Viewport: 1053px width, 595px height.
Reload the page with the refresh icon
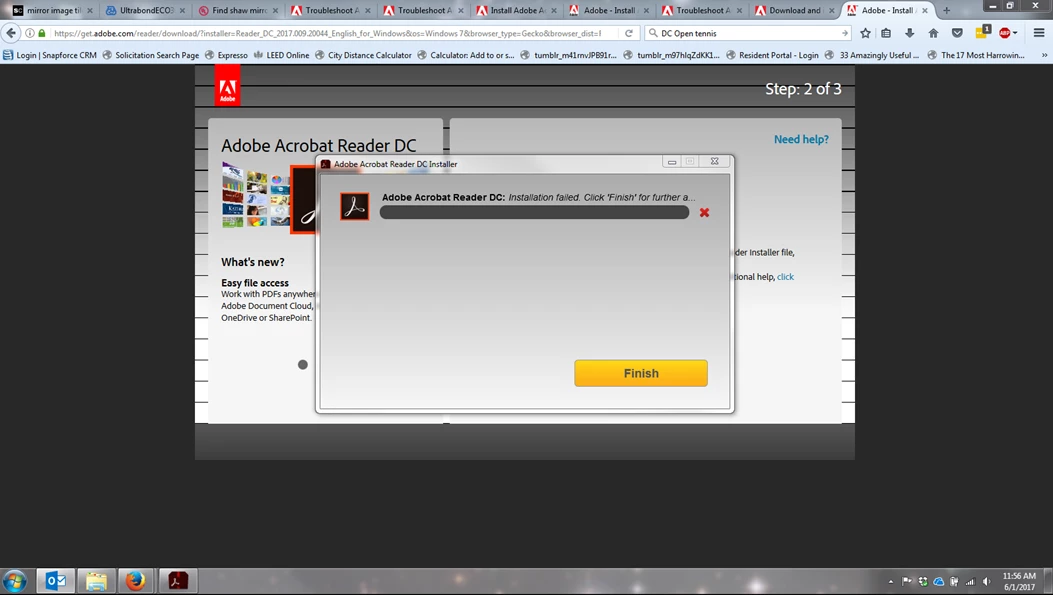[629, 33]
